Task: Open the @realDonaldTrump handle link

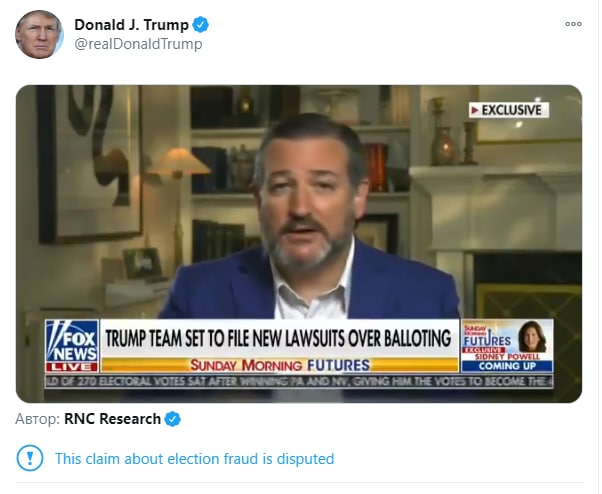Action: 138,44
